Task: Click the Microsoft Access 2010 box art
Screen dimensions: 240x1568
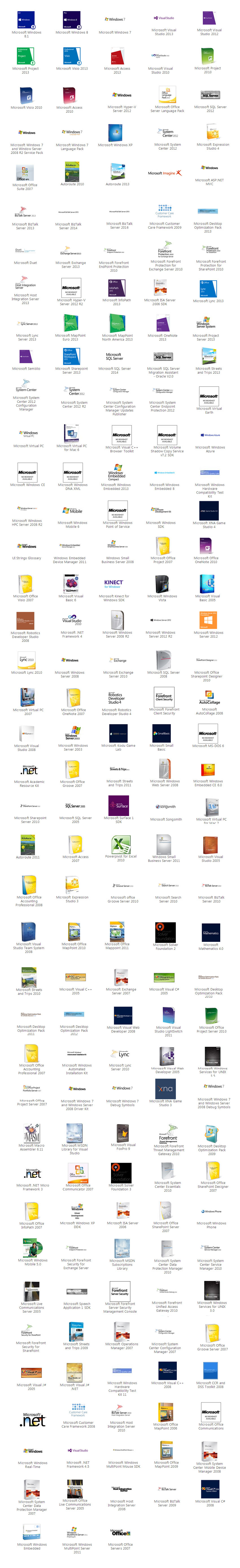Action: [x=69, y=95]
